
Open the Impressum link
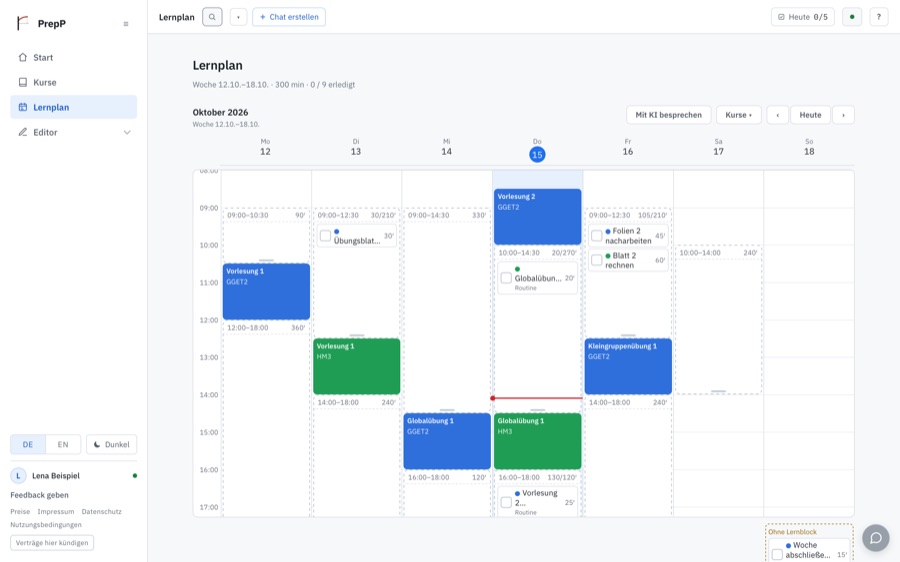(x=56, y=511)
